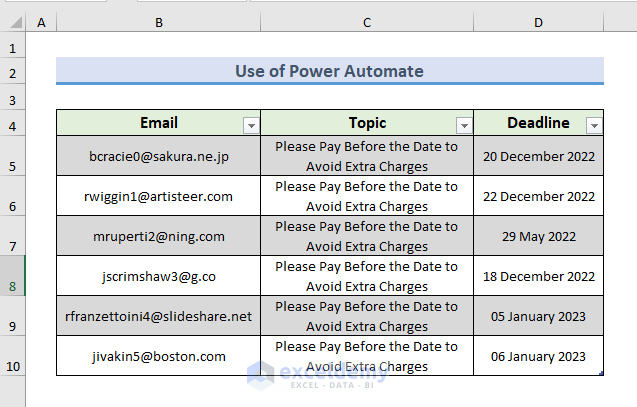Select cell rfranzettoini4@slideshare.net

point(158,316)
